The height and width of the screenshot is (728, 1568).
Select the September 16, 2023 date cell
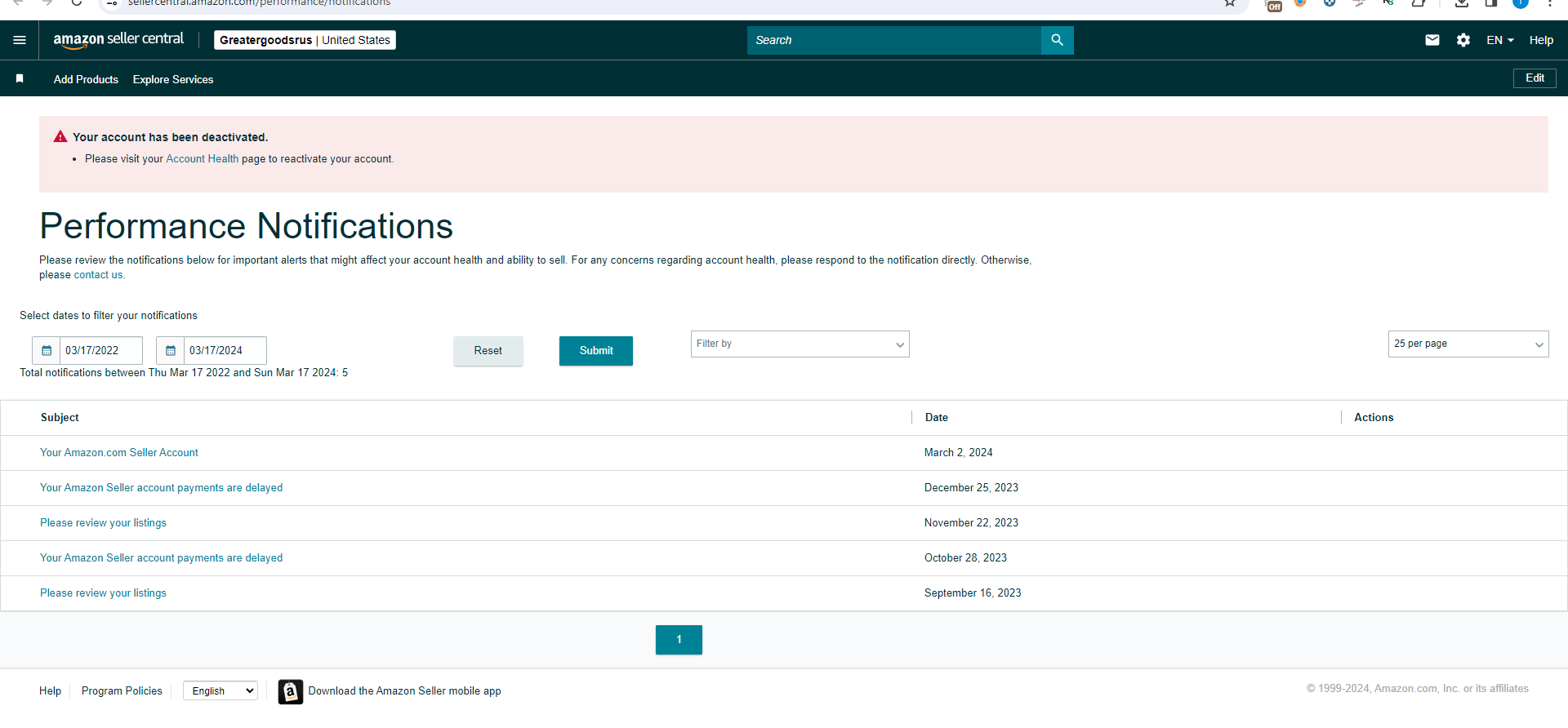[973, 593]
